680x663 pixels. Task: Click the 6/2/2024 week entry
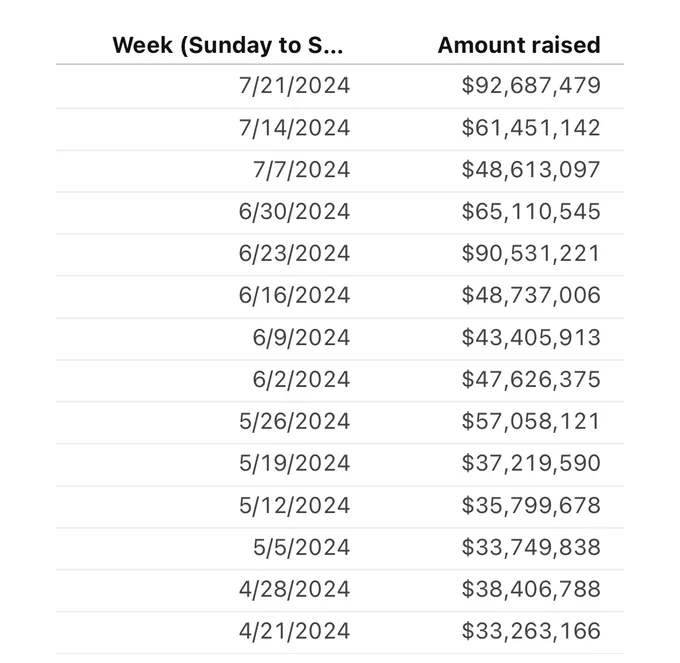click(301, 379)
